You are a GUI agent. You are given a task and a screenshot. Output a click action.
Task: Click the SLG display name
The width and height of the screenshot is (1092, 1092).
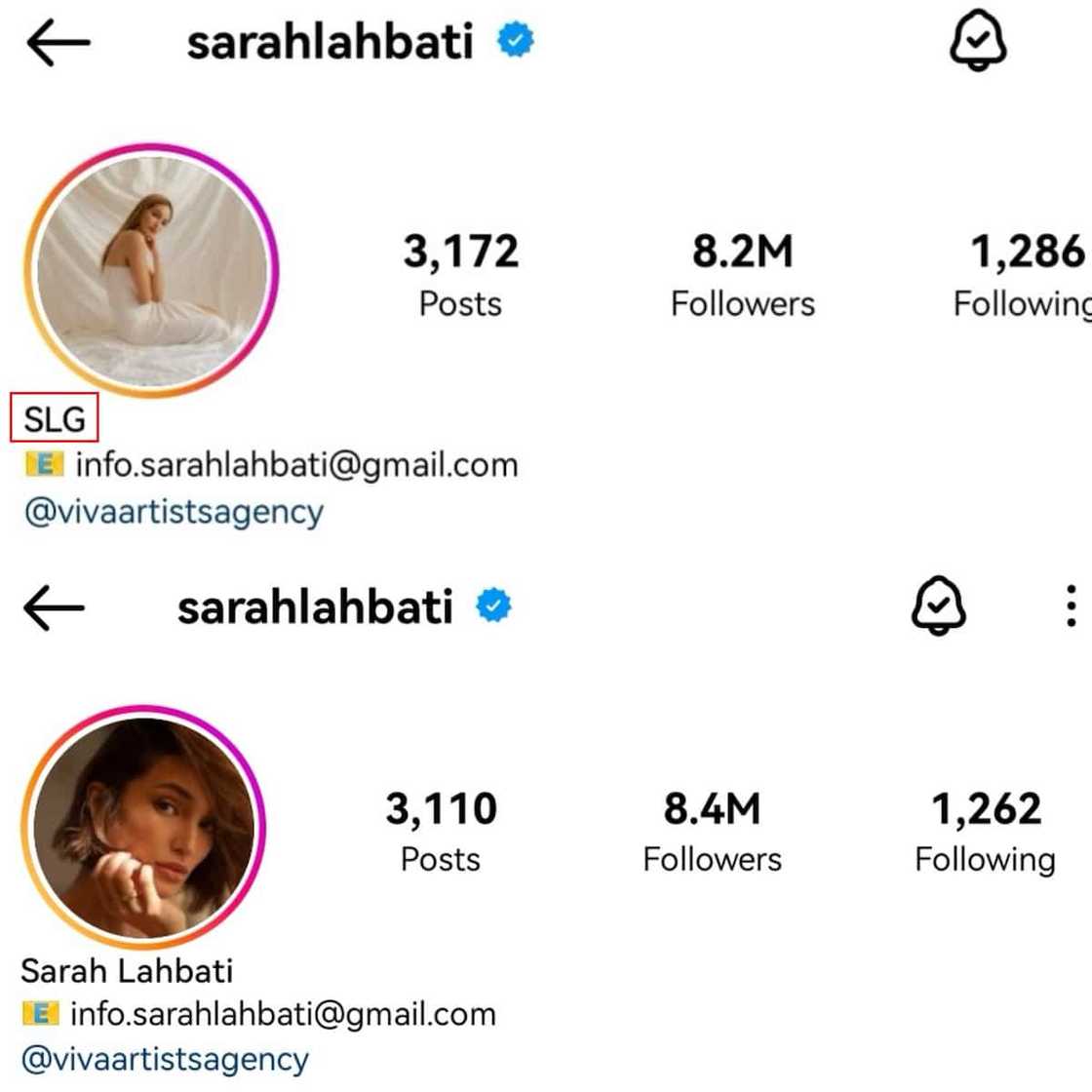(55, 418)
